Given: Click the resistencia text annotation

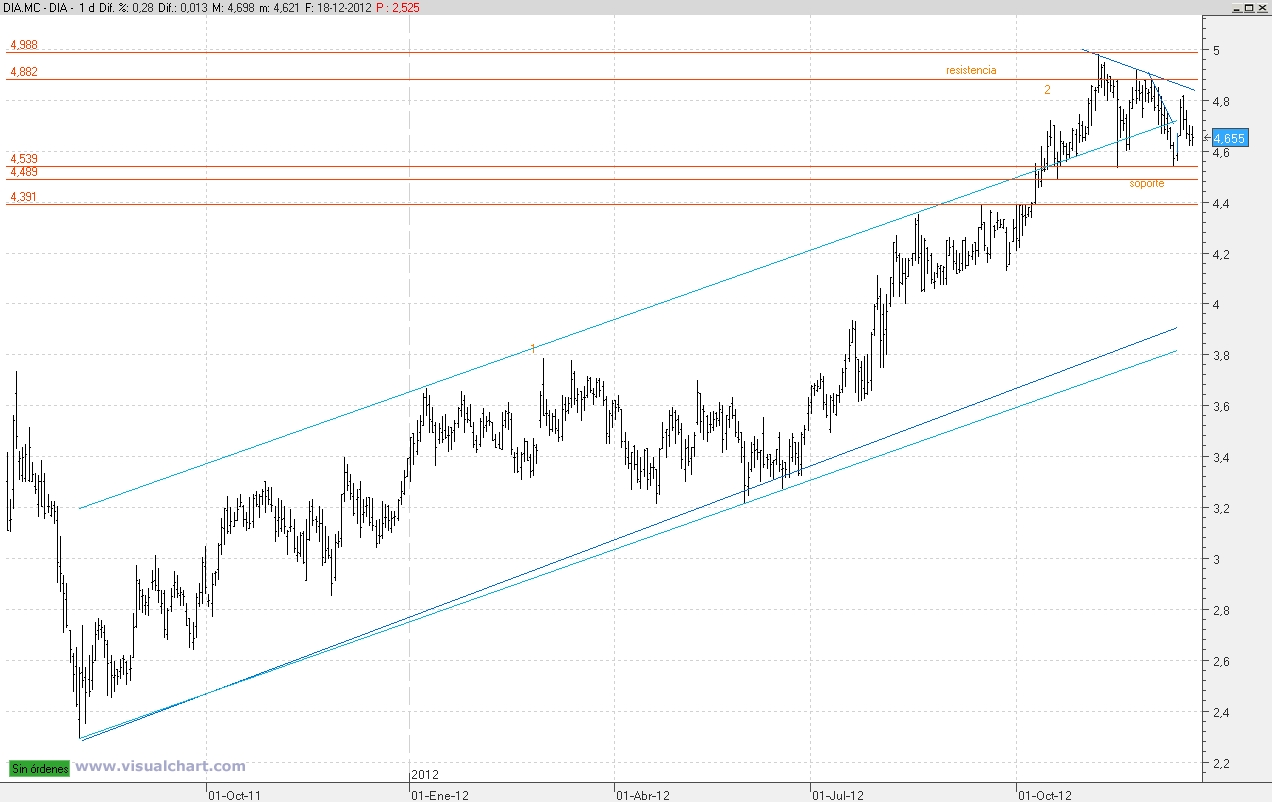Looking at the screenshot, I should coord(971,70).
